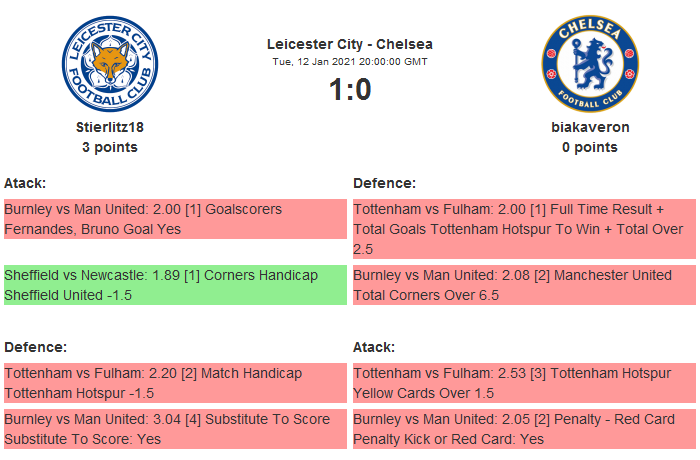
Task: Click the Leicester City - Chelsea match title
Action: [350, 44]
